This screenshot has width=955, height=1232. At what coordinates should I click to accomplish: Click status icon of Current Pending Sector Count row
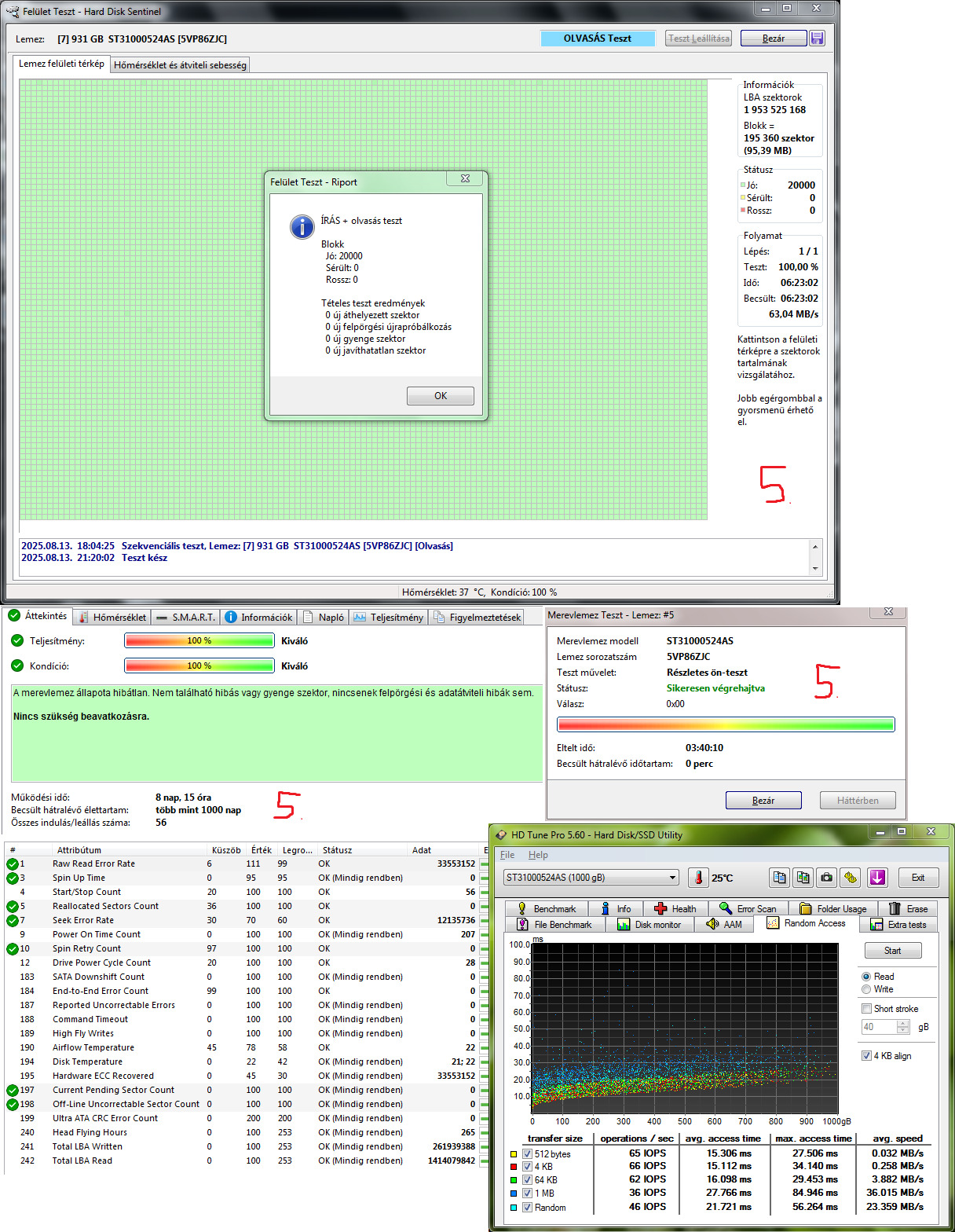coord(13,1090)
